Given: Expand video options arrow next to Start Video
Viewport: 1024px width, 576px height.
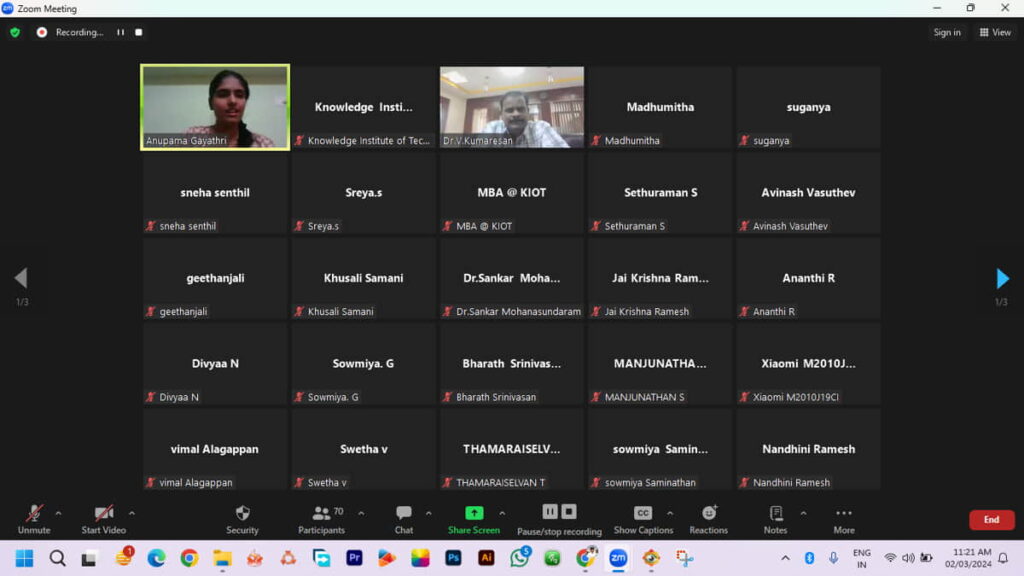Looking at the screenshot, I should 132,513.
